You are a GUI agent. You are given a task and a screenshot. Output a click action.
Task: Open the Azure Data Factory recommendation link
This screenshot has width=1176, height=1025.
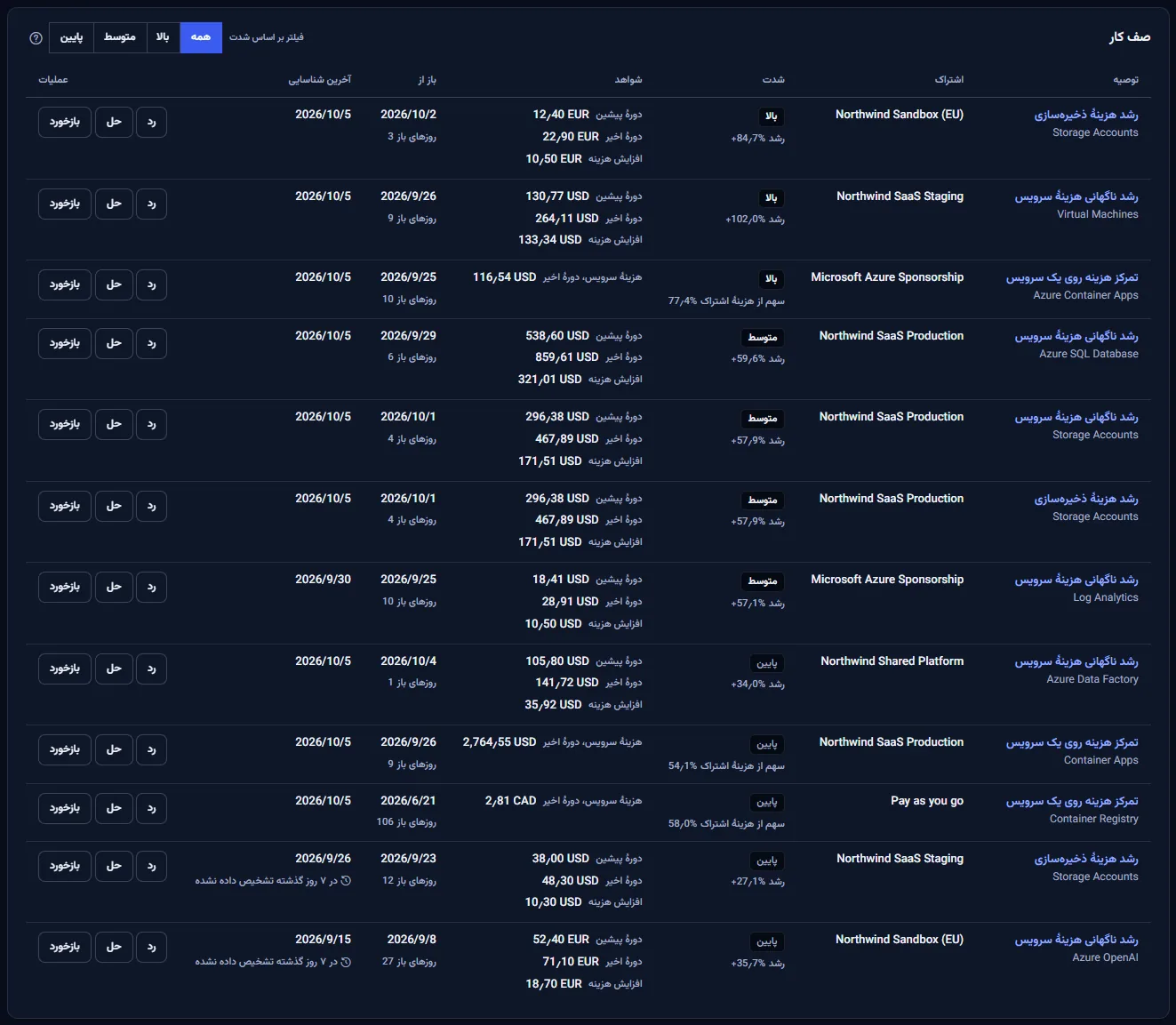point(1076,661)
